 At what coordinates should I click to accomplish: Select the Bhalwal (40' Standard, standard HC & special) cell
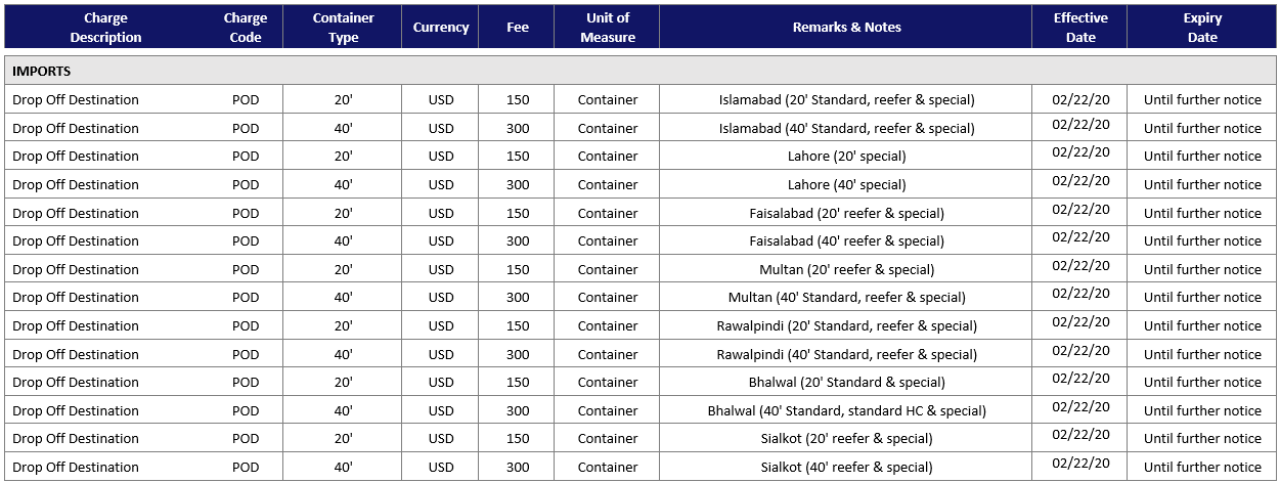[x=846, y=410]
